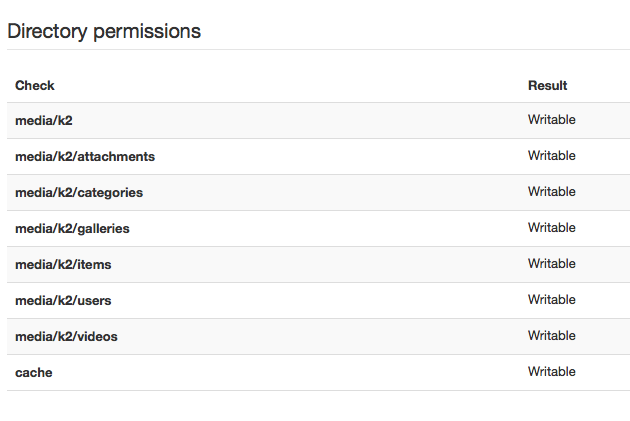Click Writable result for media/k2/categories
The height and width of the screenshot is (421, 630).
(x=552, y=192)
